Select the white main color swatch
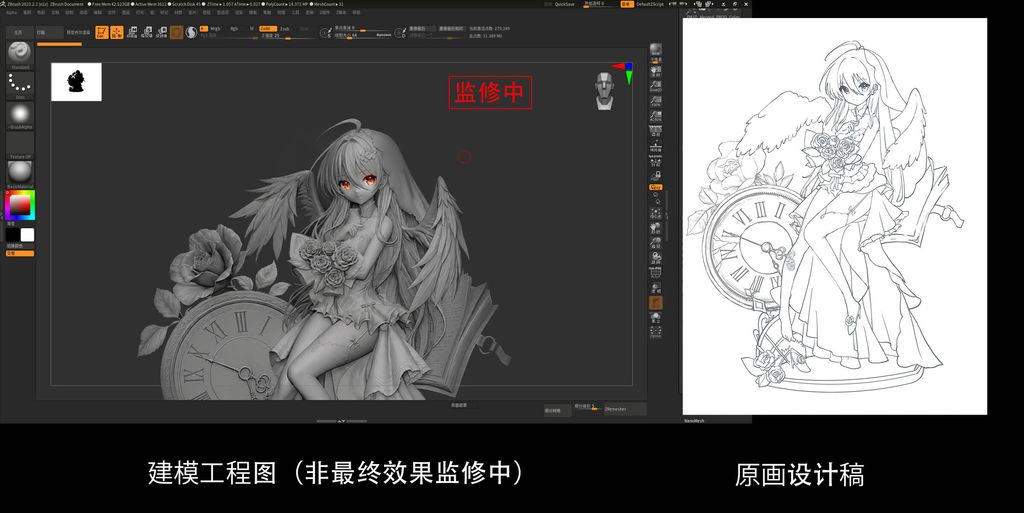 tap(27, 234)
